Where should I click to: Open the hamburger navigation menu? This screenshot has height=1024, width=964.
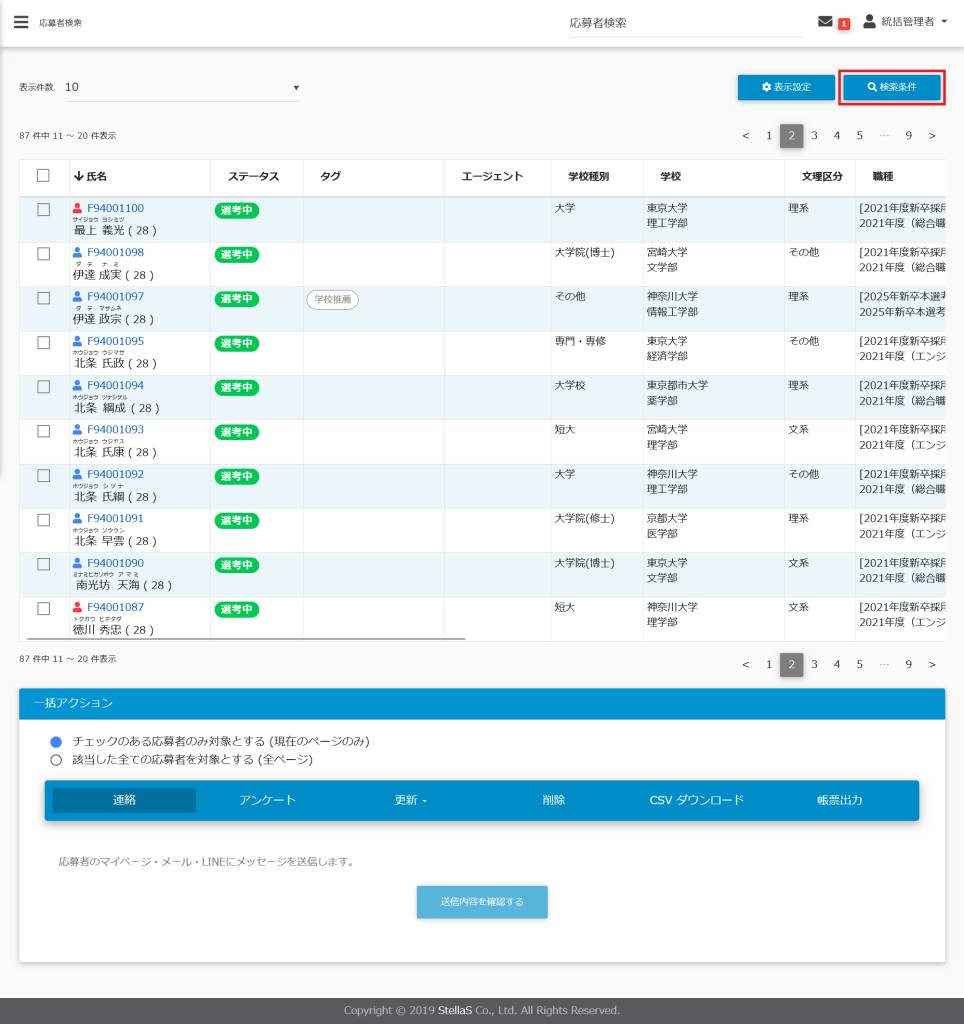pyautogui.click(x=21, y=22)
